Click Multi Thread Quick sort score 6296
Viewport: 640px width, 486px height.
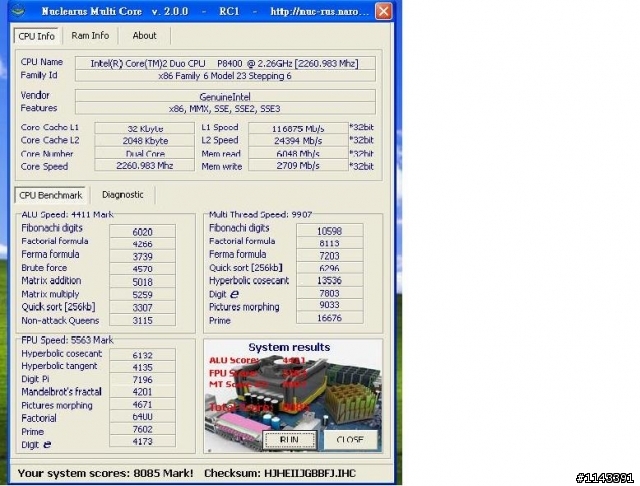click(x=329, y=268)
